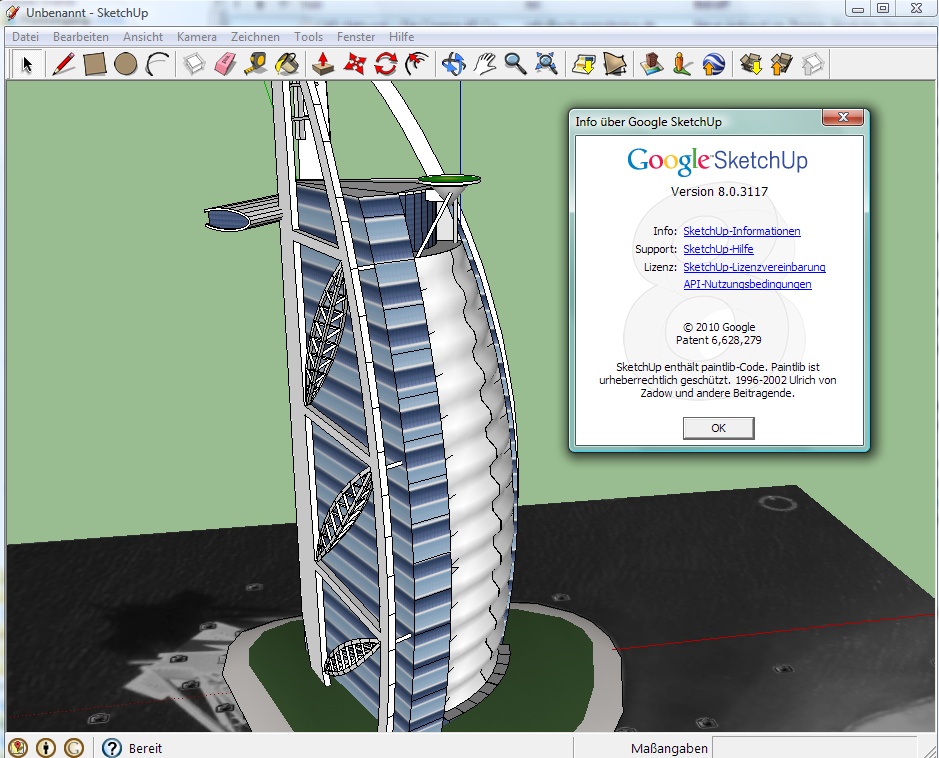Open the Datei menu

[26, 37]
